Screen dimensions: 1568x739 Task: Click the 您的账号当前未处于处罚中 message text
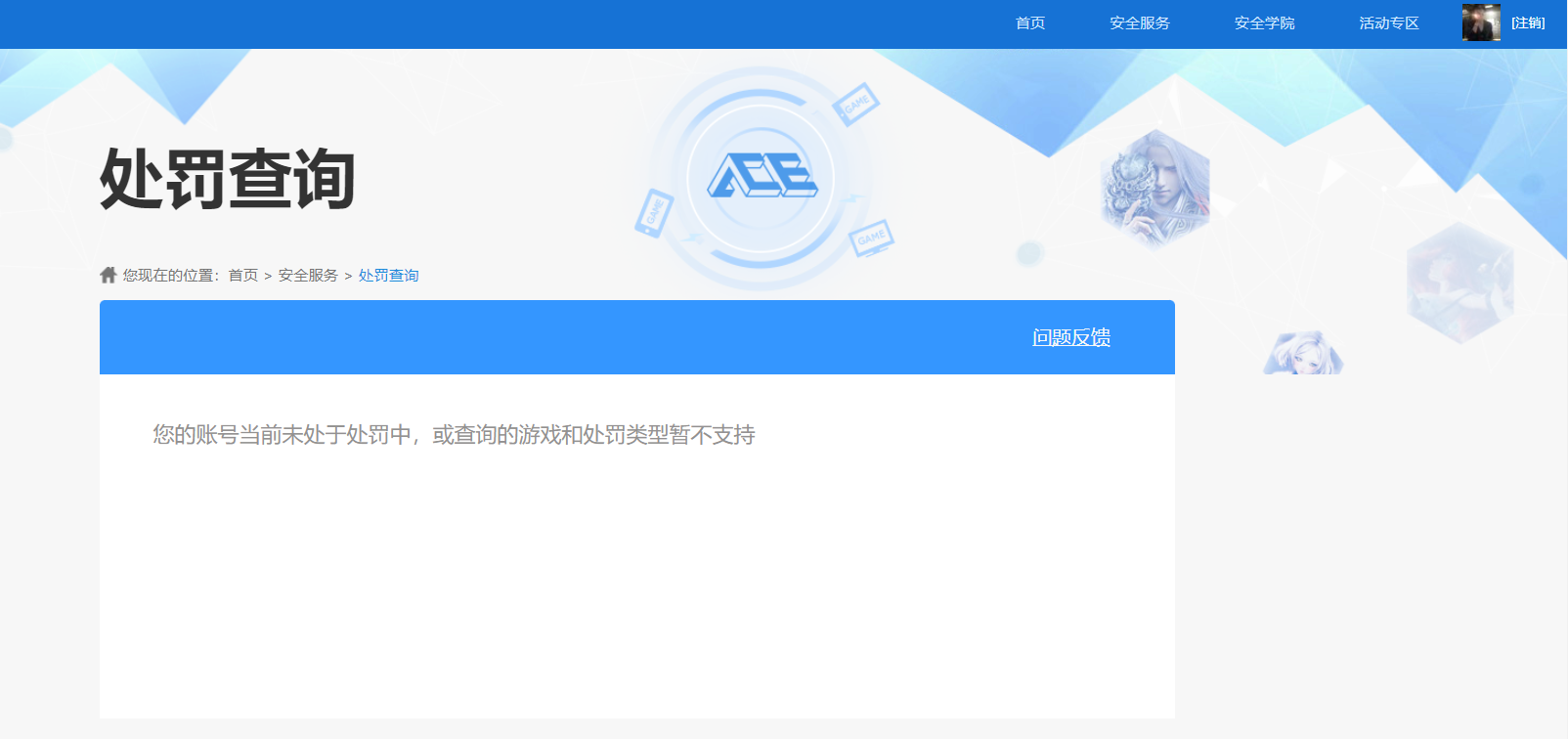[x=454, y=434]
